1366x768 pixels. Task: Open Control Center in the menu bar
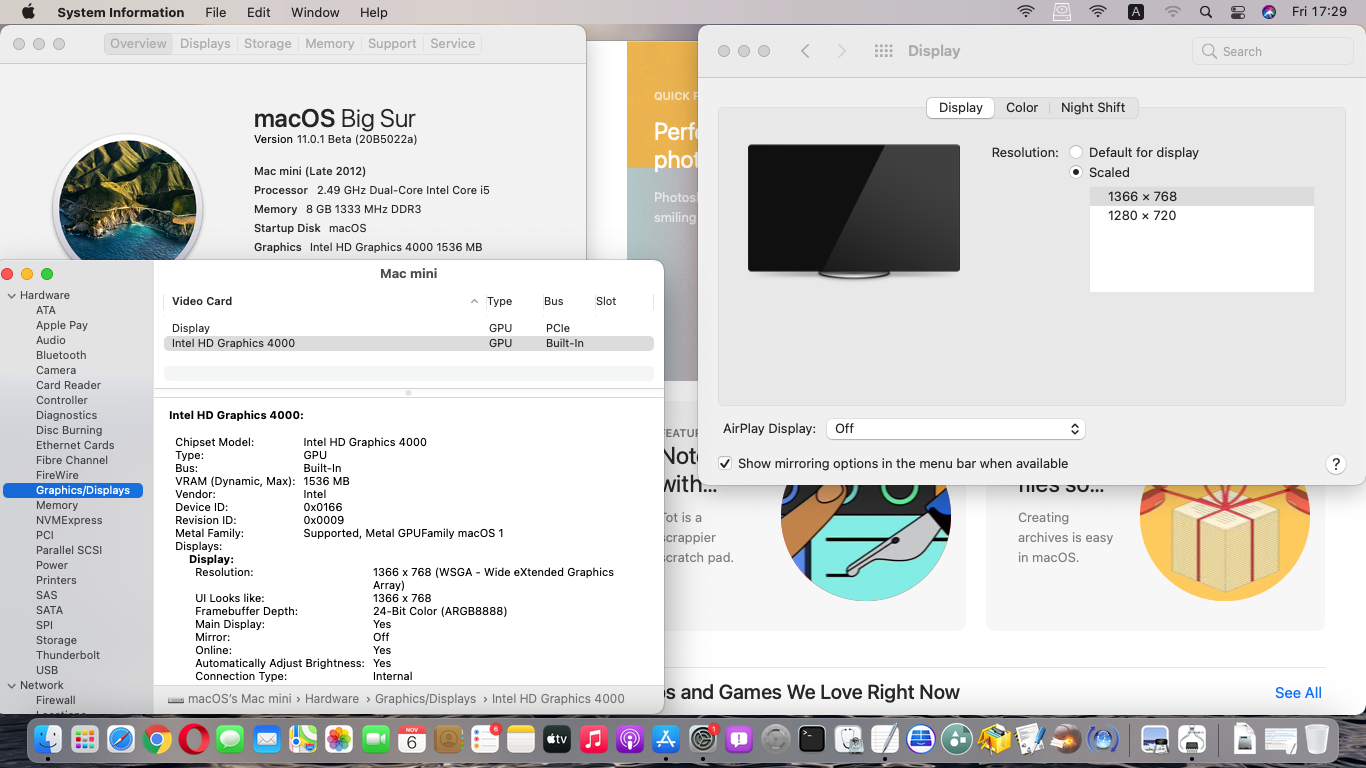[x=1237, y=12]
